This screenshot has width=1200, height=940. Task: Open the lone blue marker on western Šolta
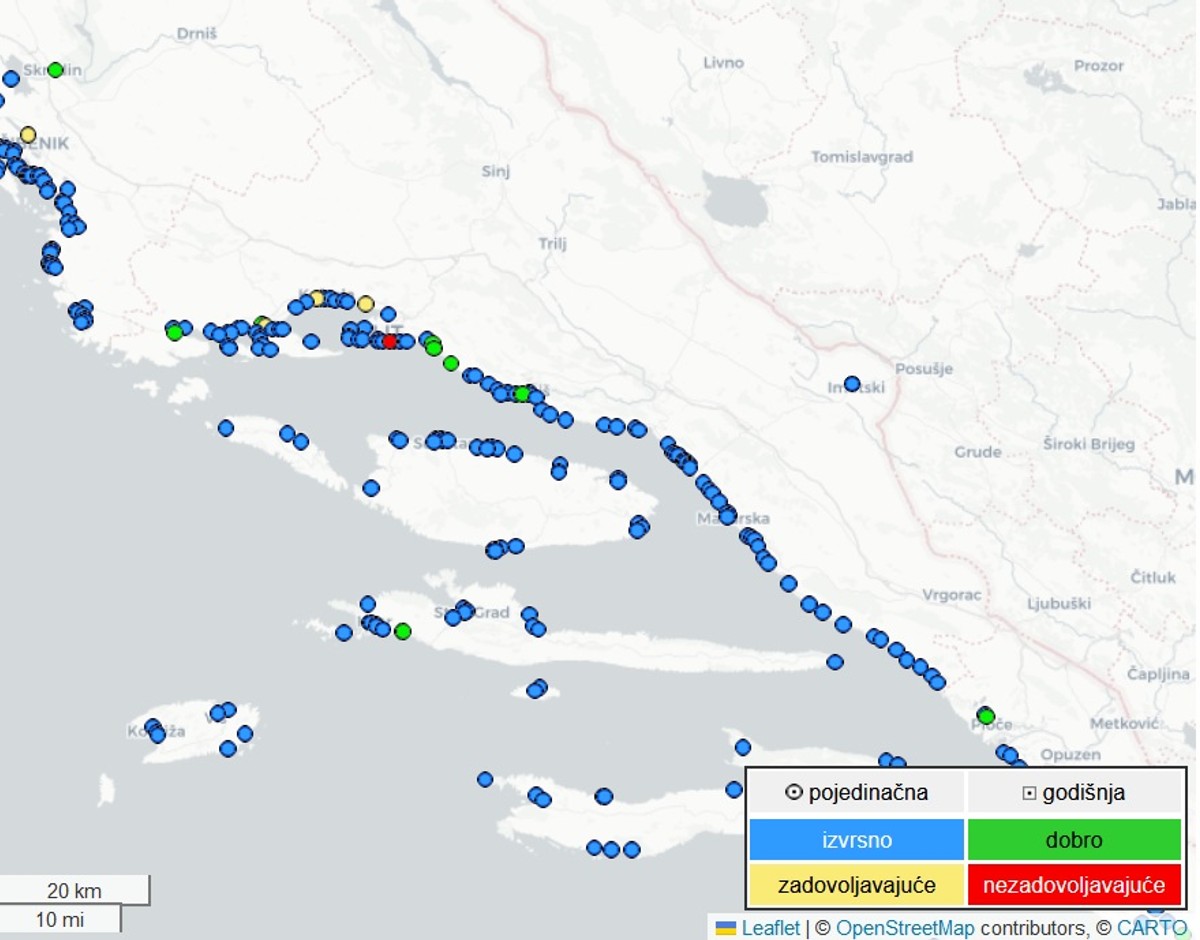pos(226,428)
